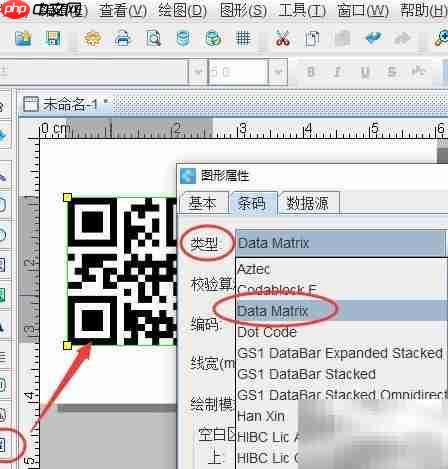Screen dimensions: 448x469
Task: Click the font name input field
Action: pyautogui.click(x=93, y=72)
